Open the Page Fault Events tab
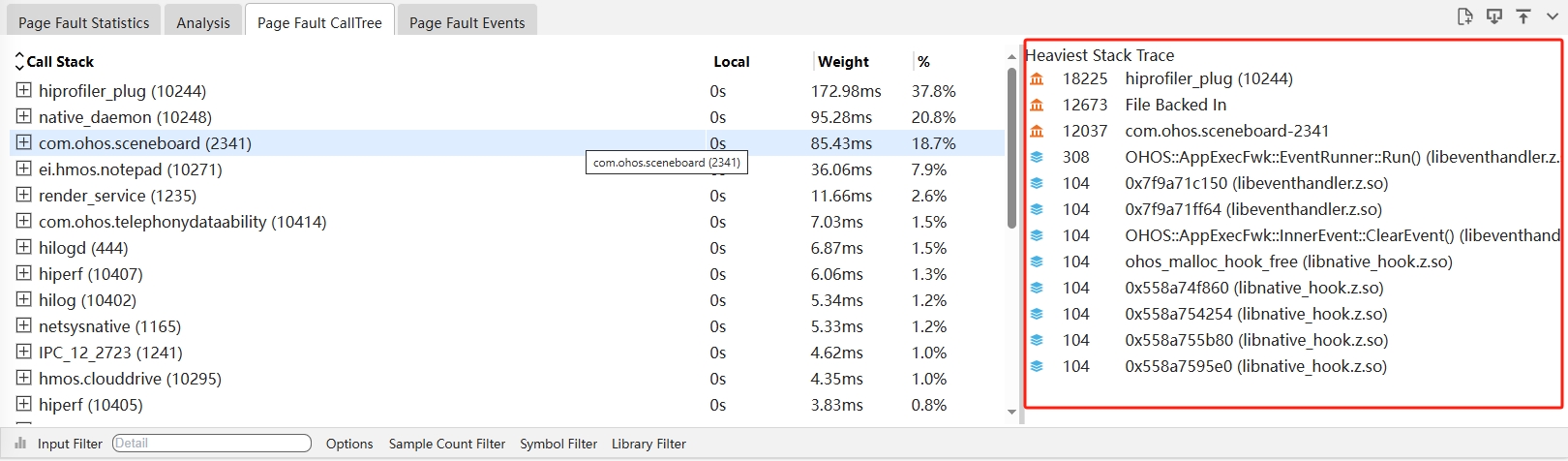This screenshot has width=1568, height=461. pos(467,22)
